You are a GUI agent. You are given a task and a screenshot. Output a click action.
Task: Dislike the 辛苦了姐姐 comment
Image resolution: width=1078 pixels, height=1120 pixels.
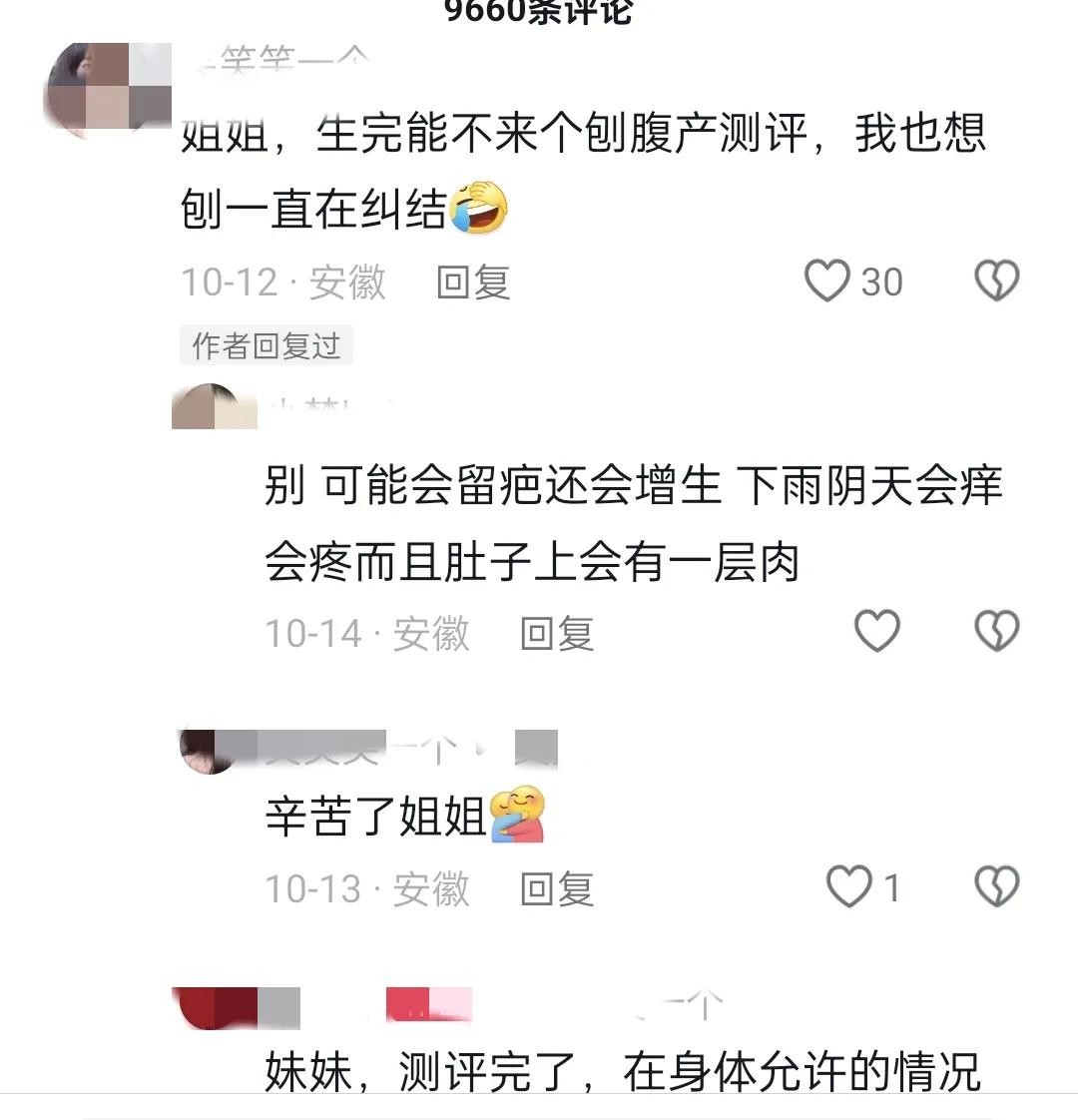pyautogui.click(x=996, y=886)
